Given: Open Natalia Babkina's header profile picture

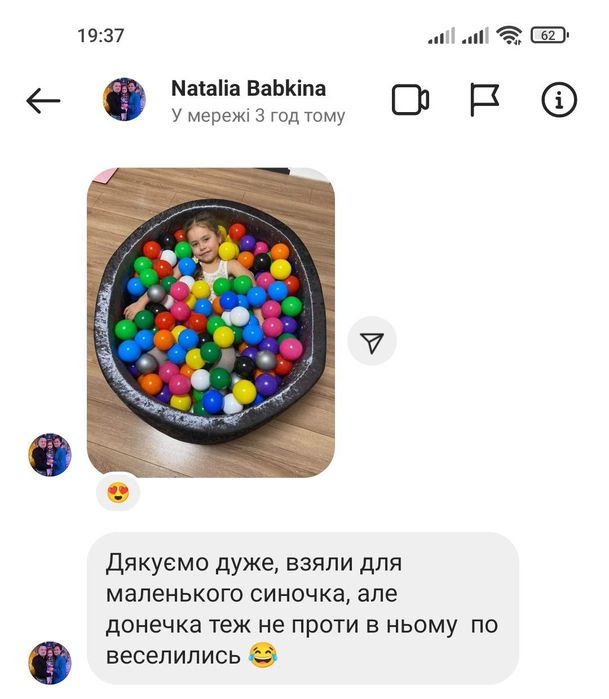Looking at the screenshot, I should [124, 99].
